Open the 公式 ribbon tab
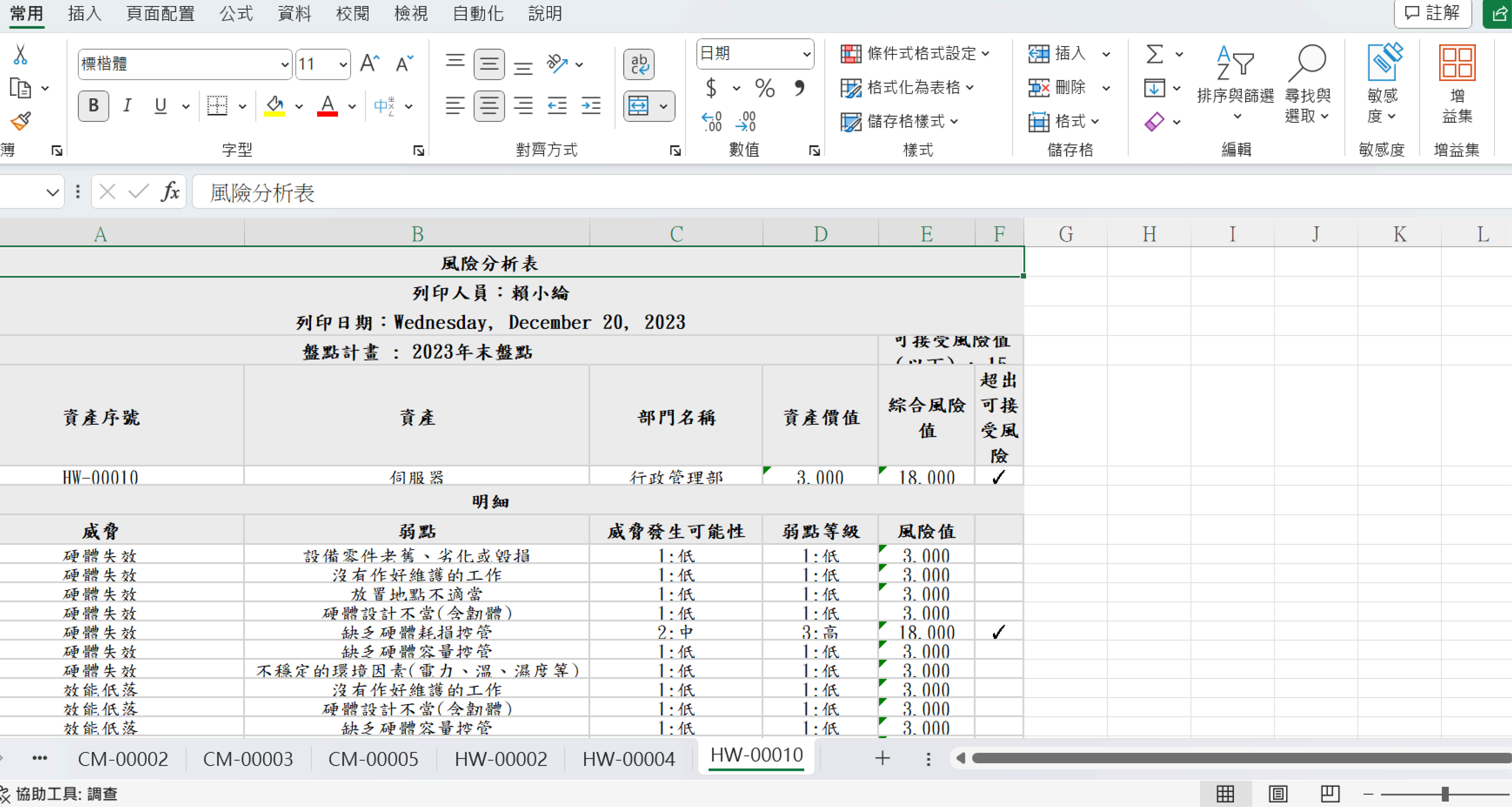The image size is (1512, 807). (236, 13)
